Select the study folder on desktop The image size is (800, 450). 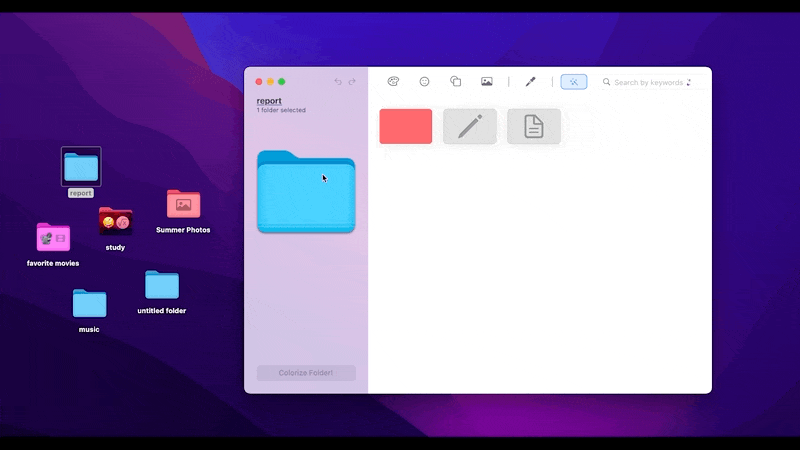116,221
